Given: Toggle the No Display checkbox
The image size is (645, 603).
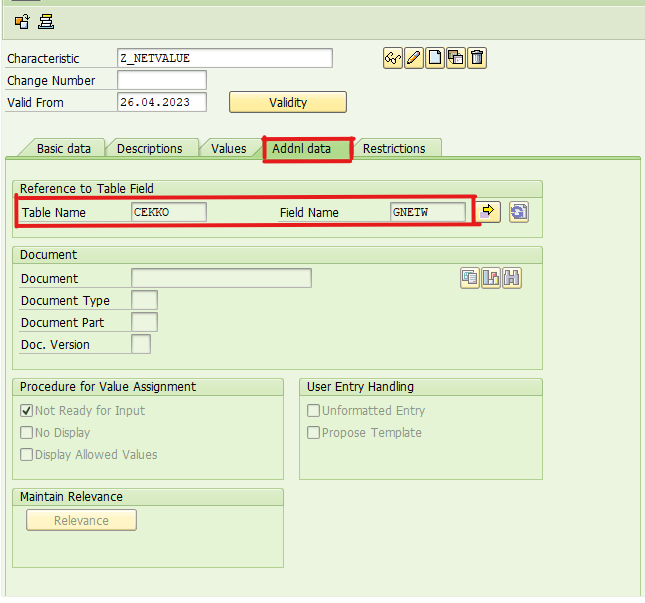Looking at the screenshot, I should pyautogui.click(x=26, y=433).
